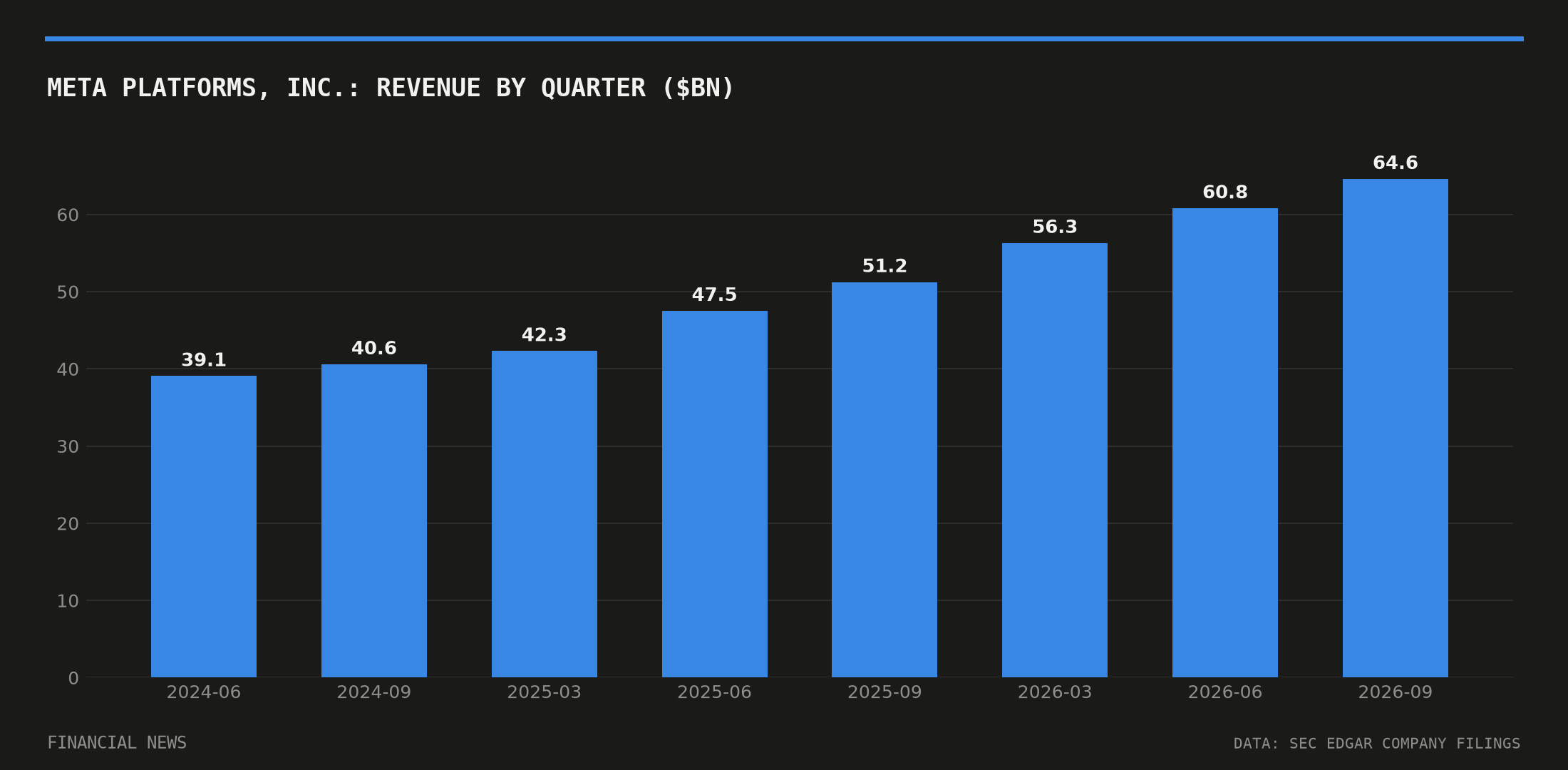Click the 2026-06 x-axis label
The width and height of the screenshot is (1568, 770).
point(1225,692)
